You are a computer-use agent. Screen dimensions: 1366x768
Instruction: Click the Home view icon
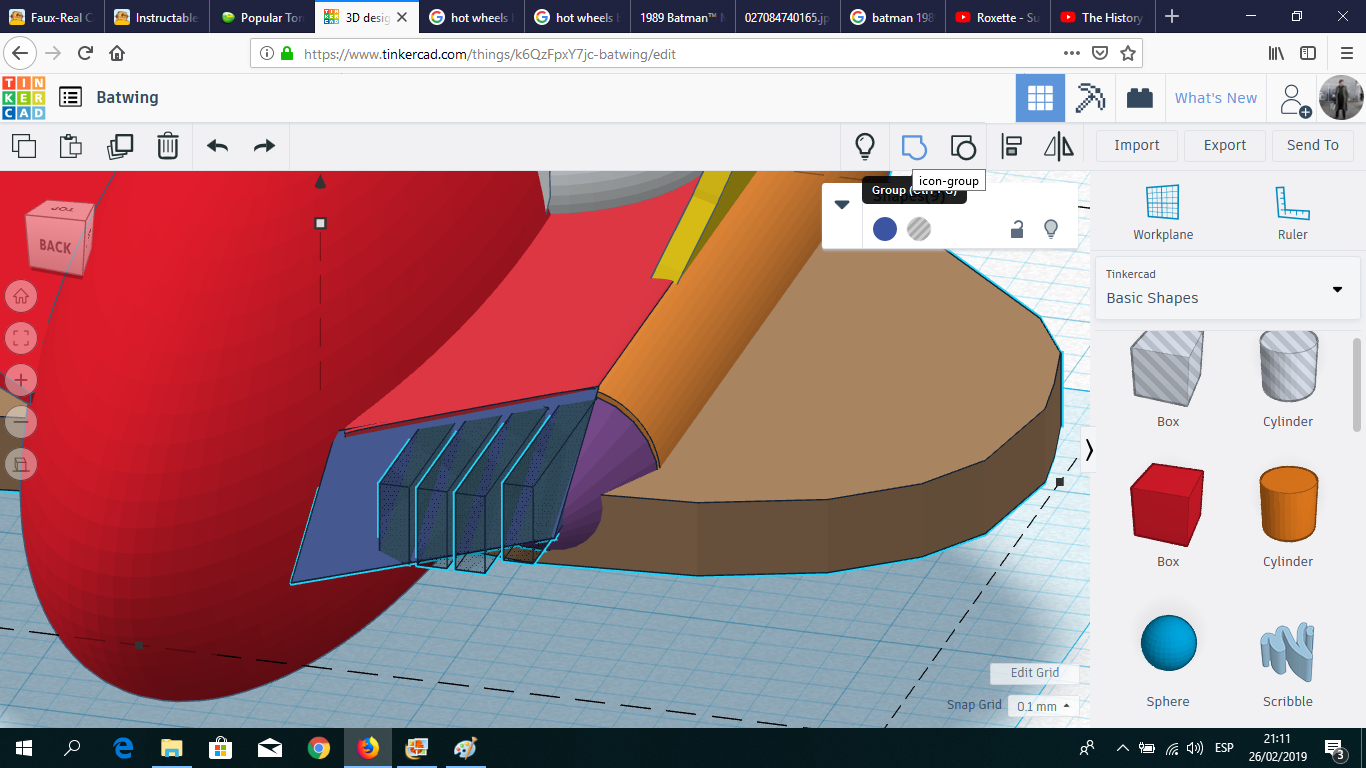21,296
